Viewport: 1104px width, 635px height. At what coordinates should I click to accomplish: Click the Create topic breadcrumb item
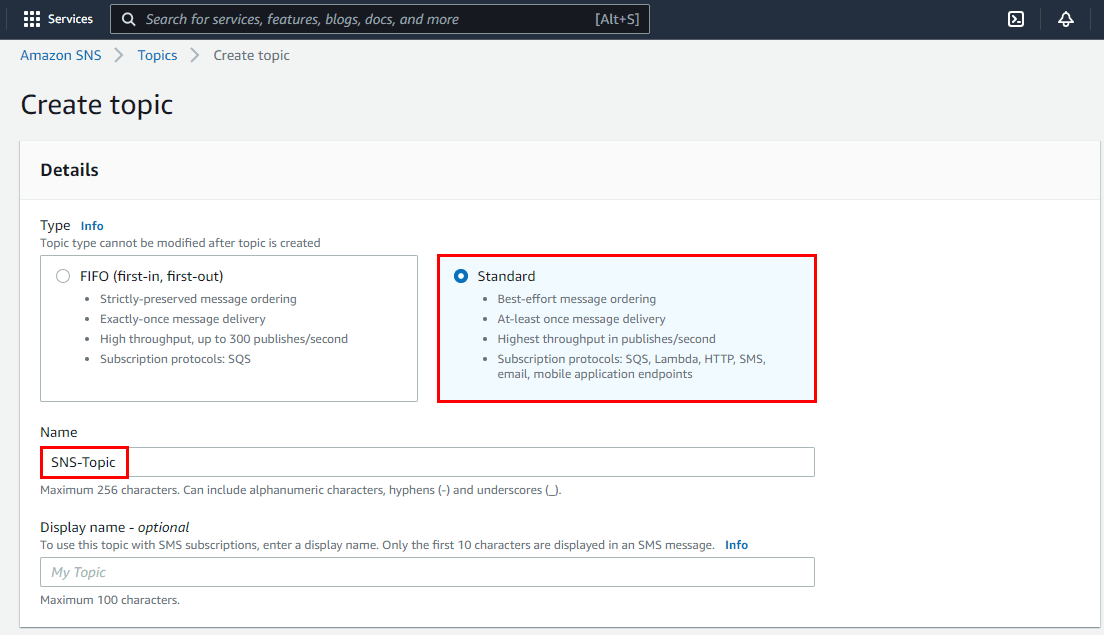[x=252, y=56]
